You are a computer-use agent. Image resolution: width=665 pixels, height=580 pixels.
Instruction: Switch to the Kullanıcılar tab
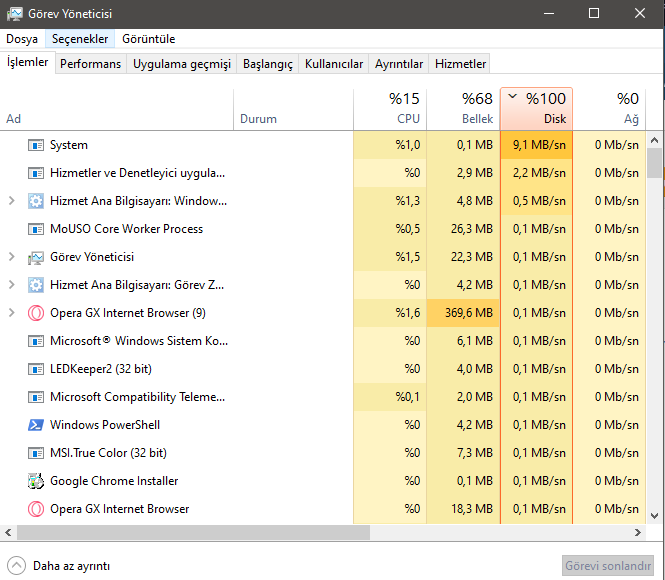pyautogui.click(x=334, y=64)
